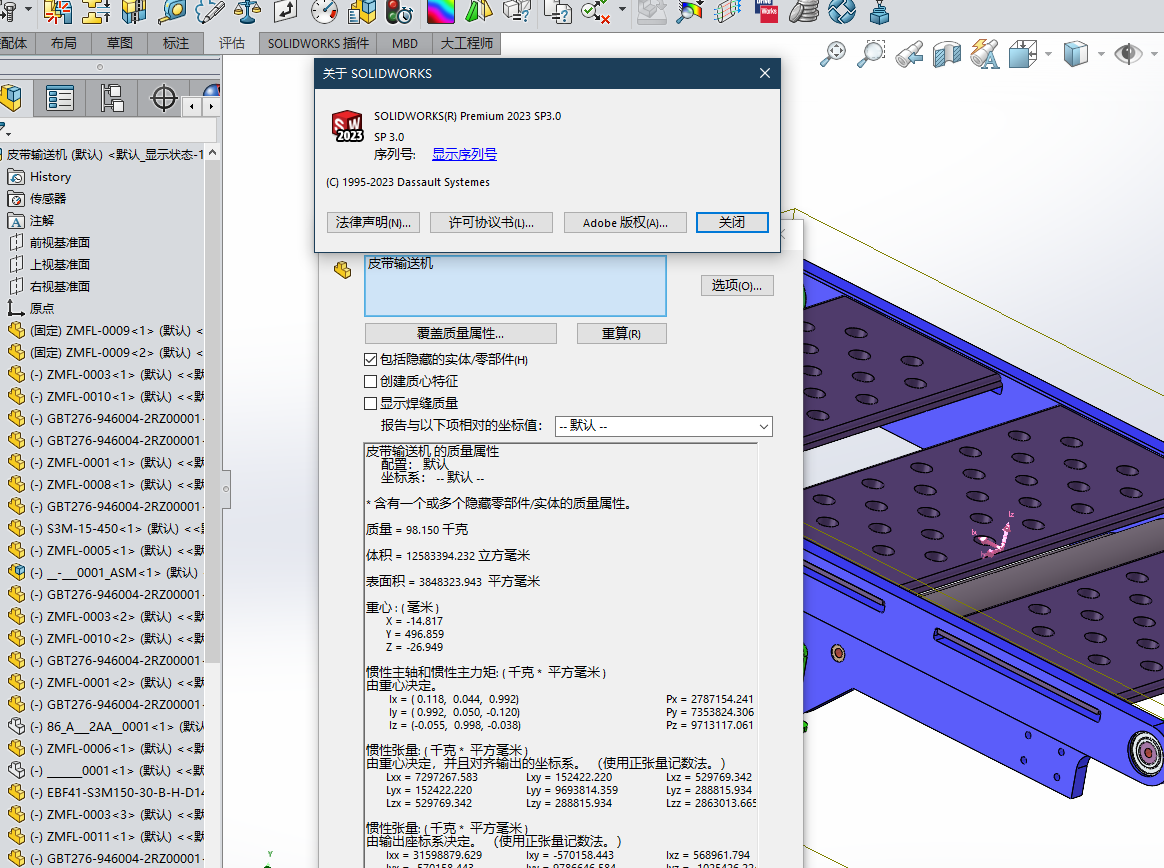Viewport: 1164px width, 868px height.
Task: Return to Previous View
Action: tap(909, 53)
